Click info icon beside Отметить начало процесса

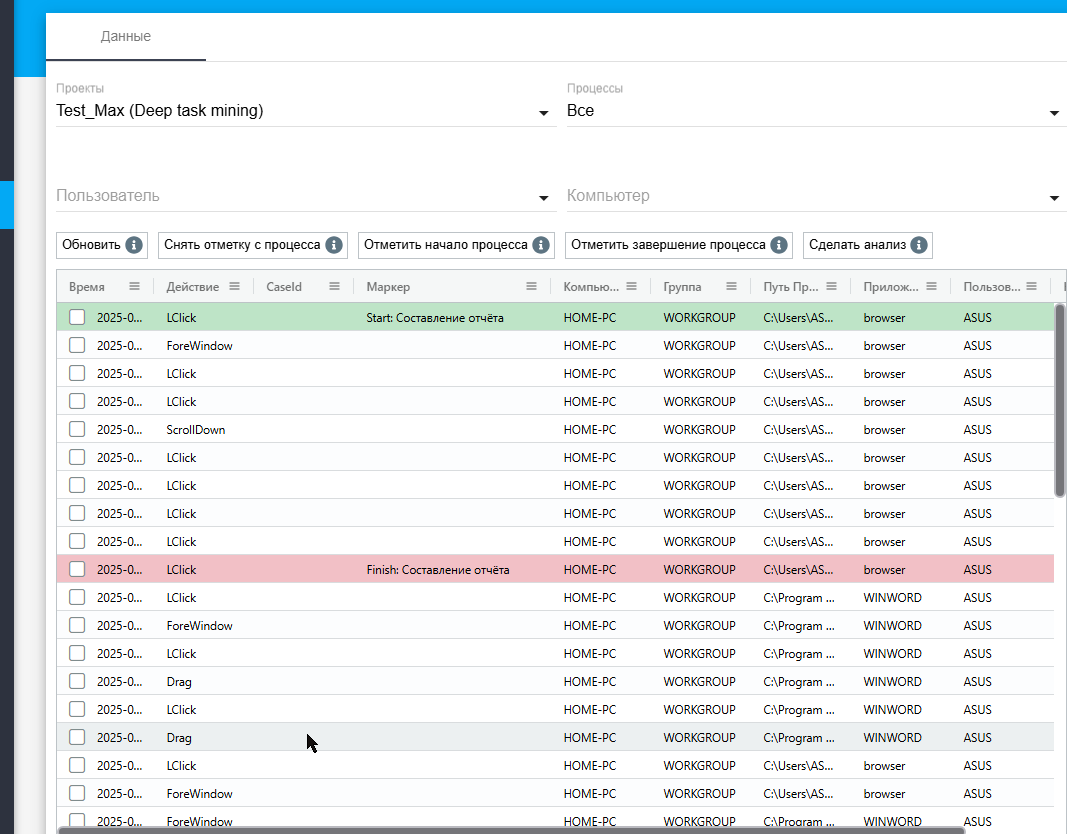tap(541, 245)
